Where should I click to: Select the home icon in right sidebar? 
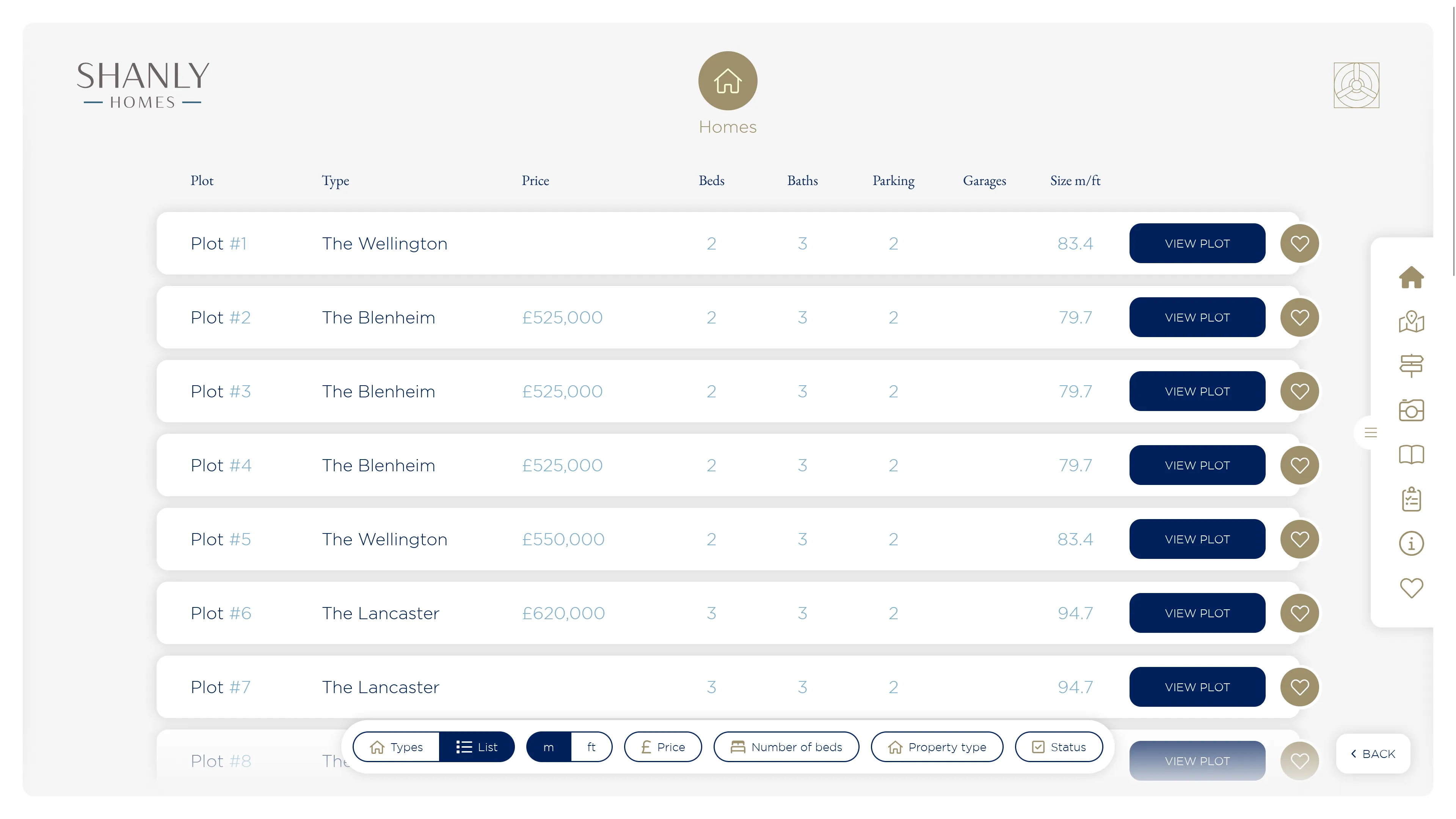coord(1411,278)
